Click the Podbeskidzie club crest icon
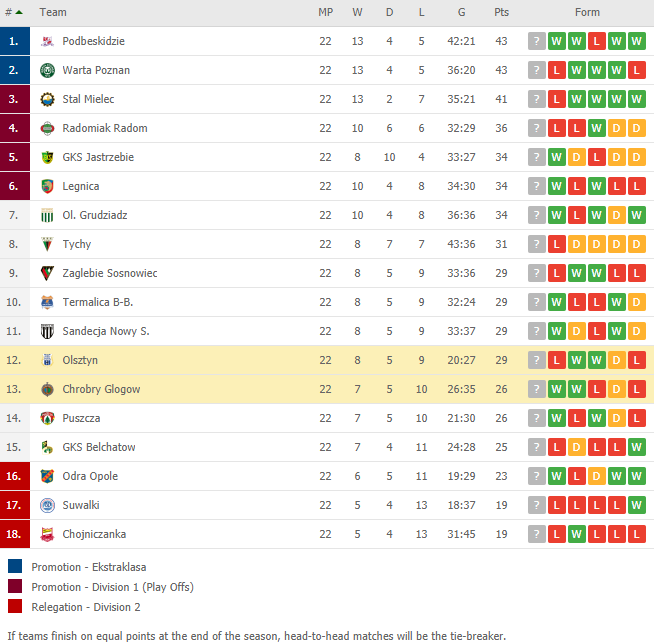The height and width of the screenshot is (643, 654). [x=47, y=41]
